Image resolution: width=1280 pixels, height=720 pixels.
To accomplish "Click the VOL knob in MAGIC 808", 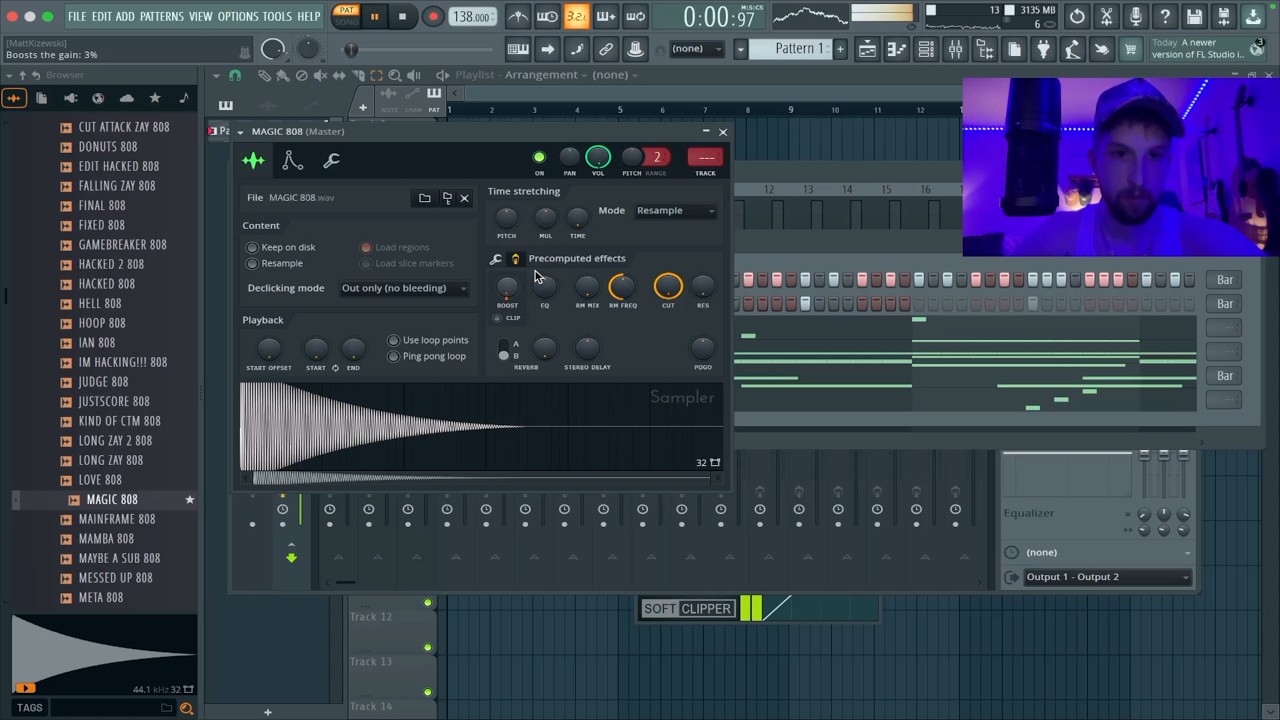I will tap(598, 157).
